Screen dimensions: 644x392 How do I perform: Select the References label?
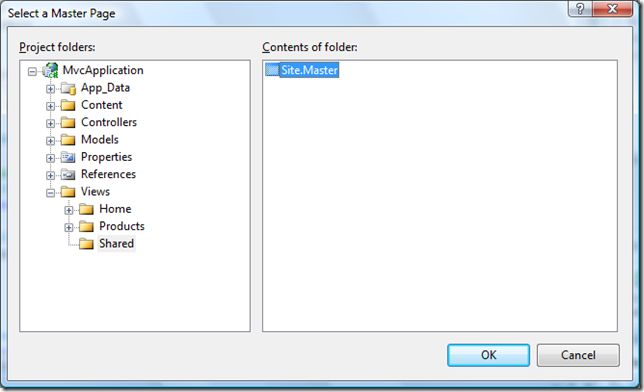click(x=108, y=174)
